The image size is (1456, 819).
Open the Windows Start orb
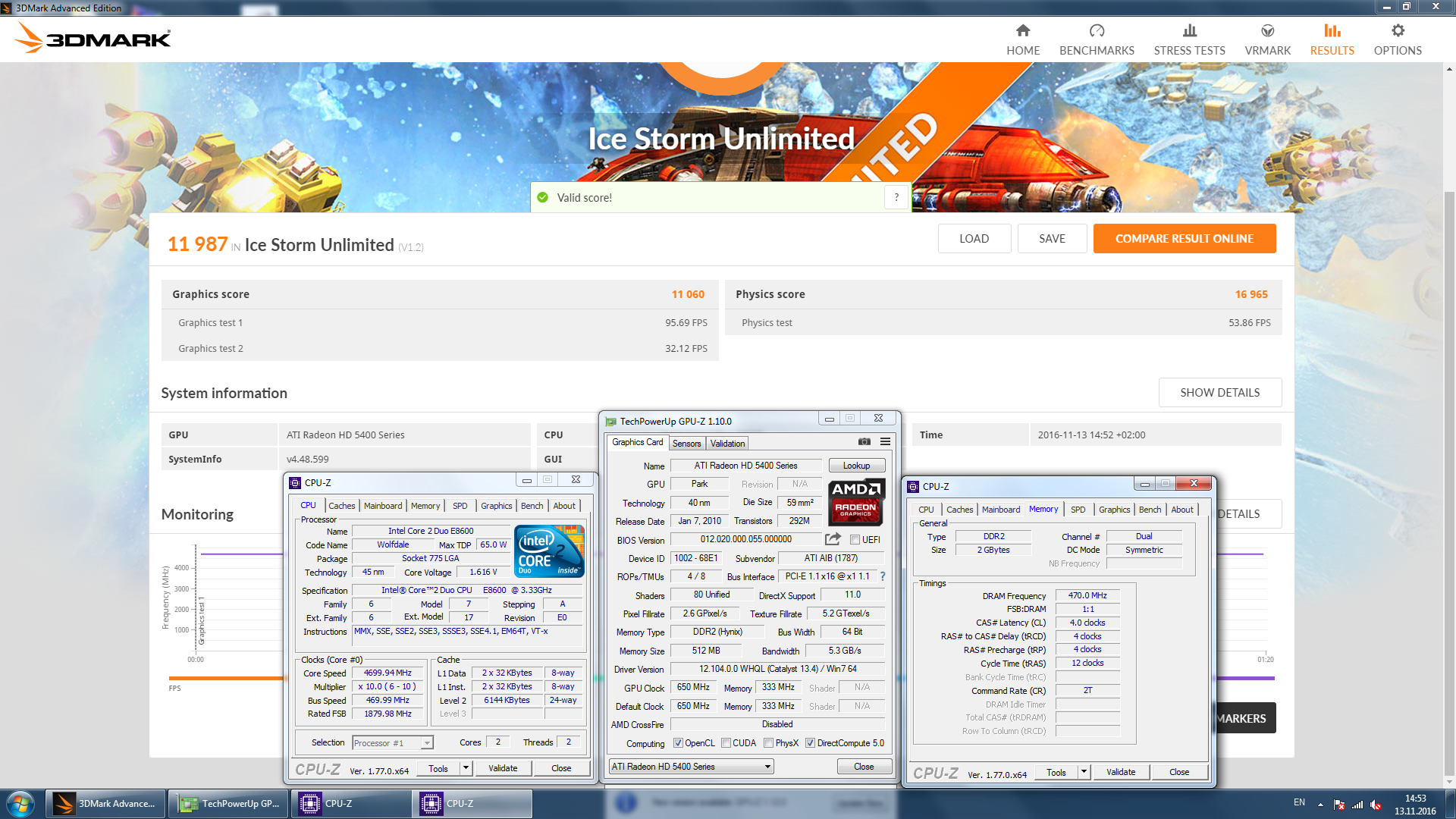point(20,804)
